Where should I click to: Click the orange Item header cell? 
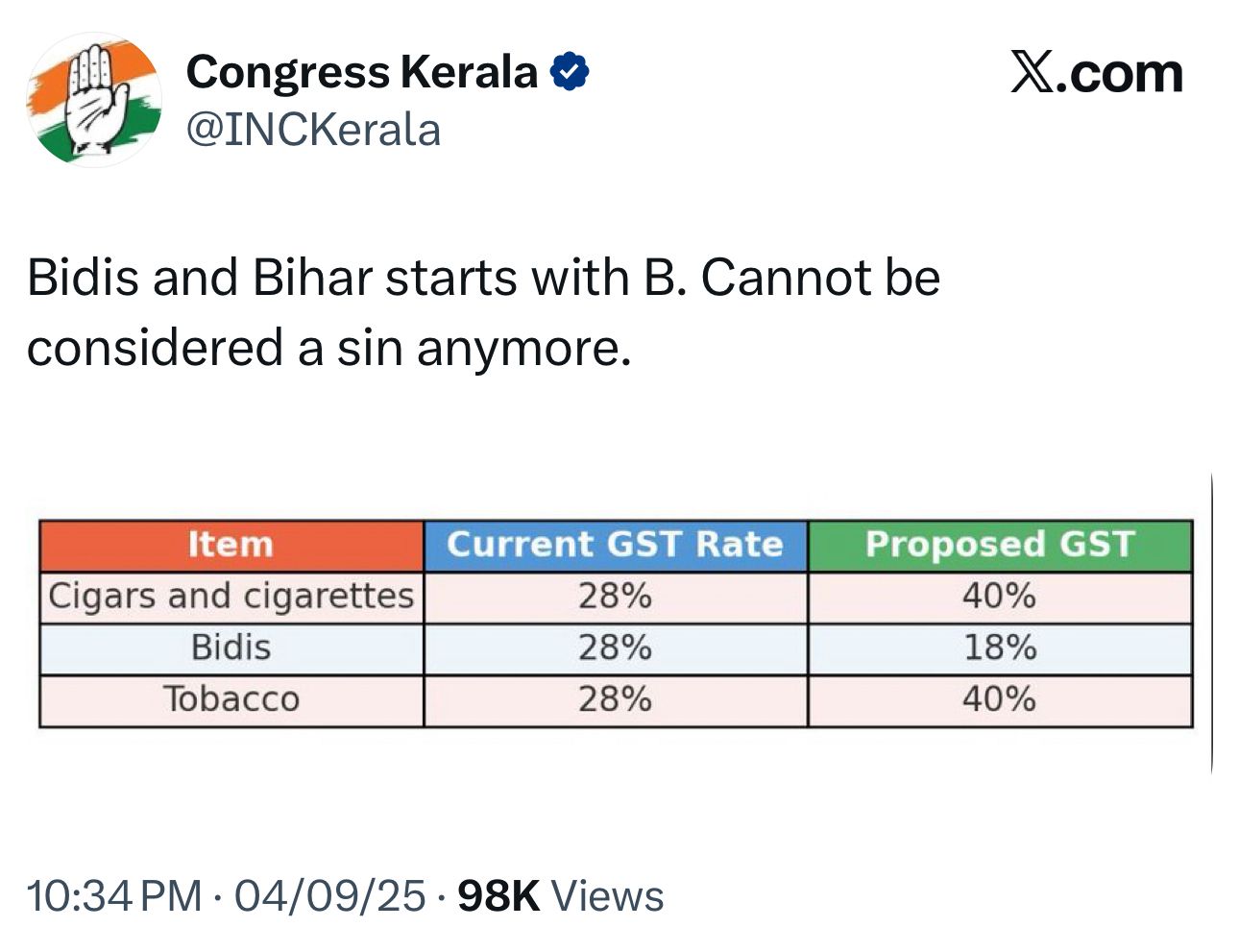coord(231,545)
